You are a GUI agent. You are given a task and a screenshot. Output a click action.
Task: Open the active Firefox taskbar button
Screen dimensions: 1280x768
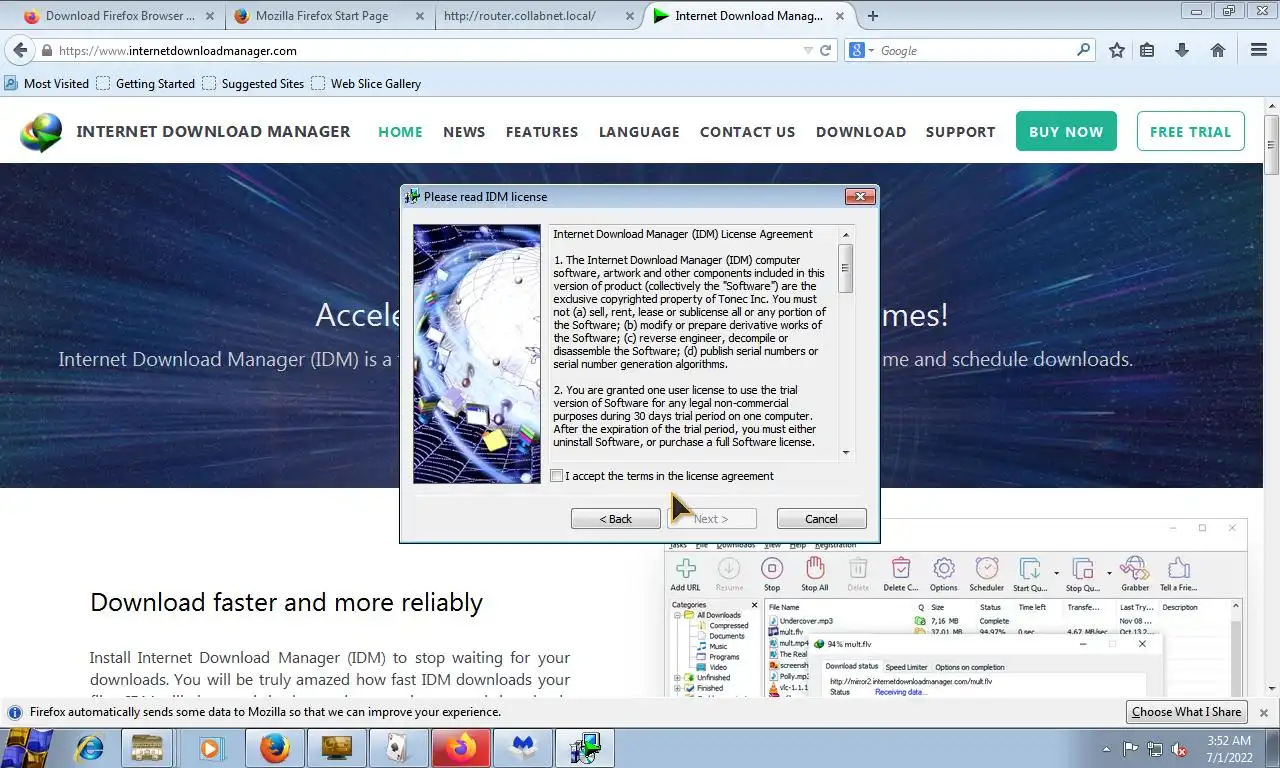click(x=461, y=748)
